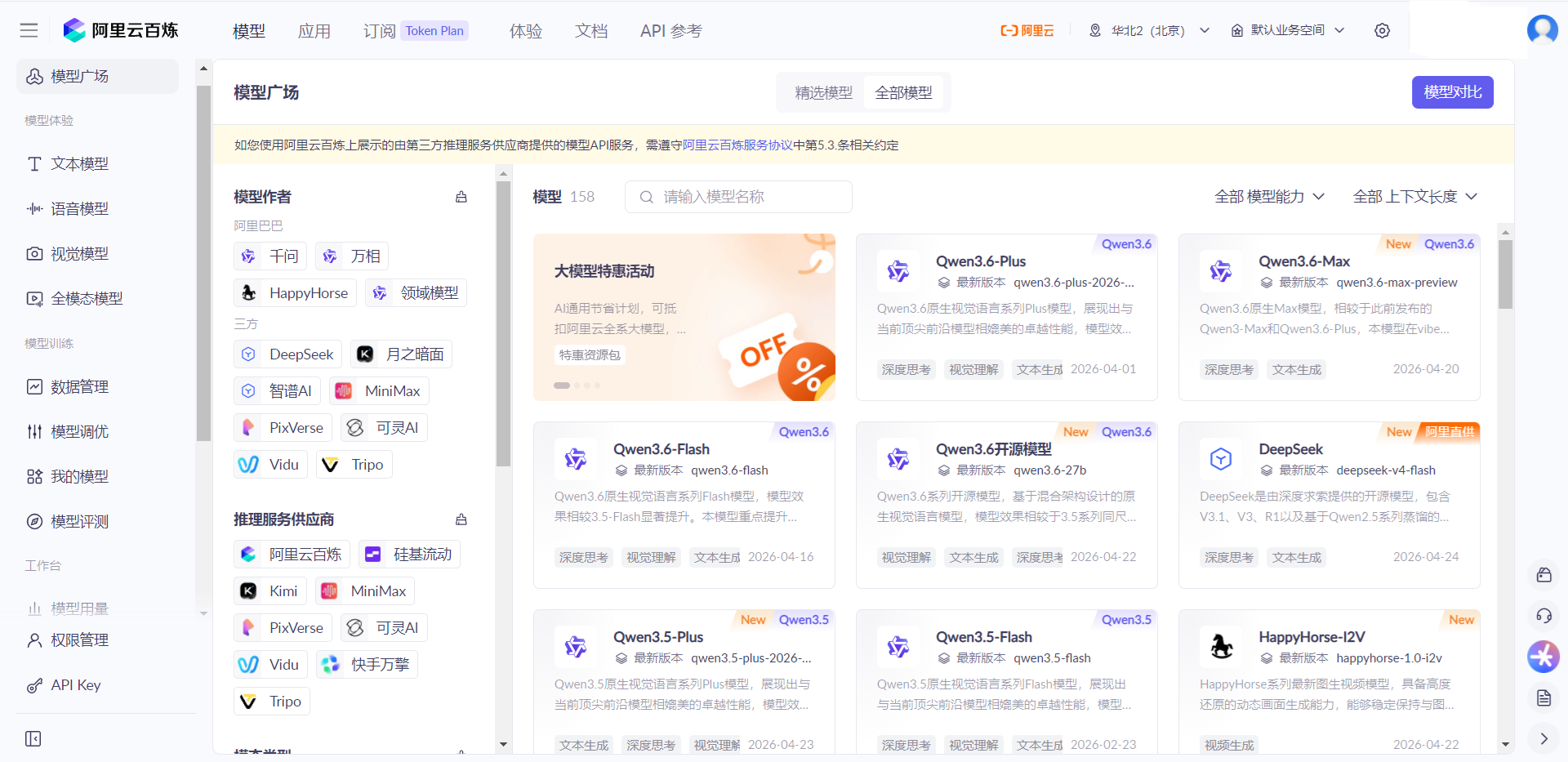
Task: Open API 参考 top navigation tab
Action: coord(671,31)
